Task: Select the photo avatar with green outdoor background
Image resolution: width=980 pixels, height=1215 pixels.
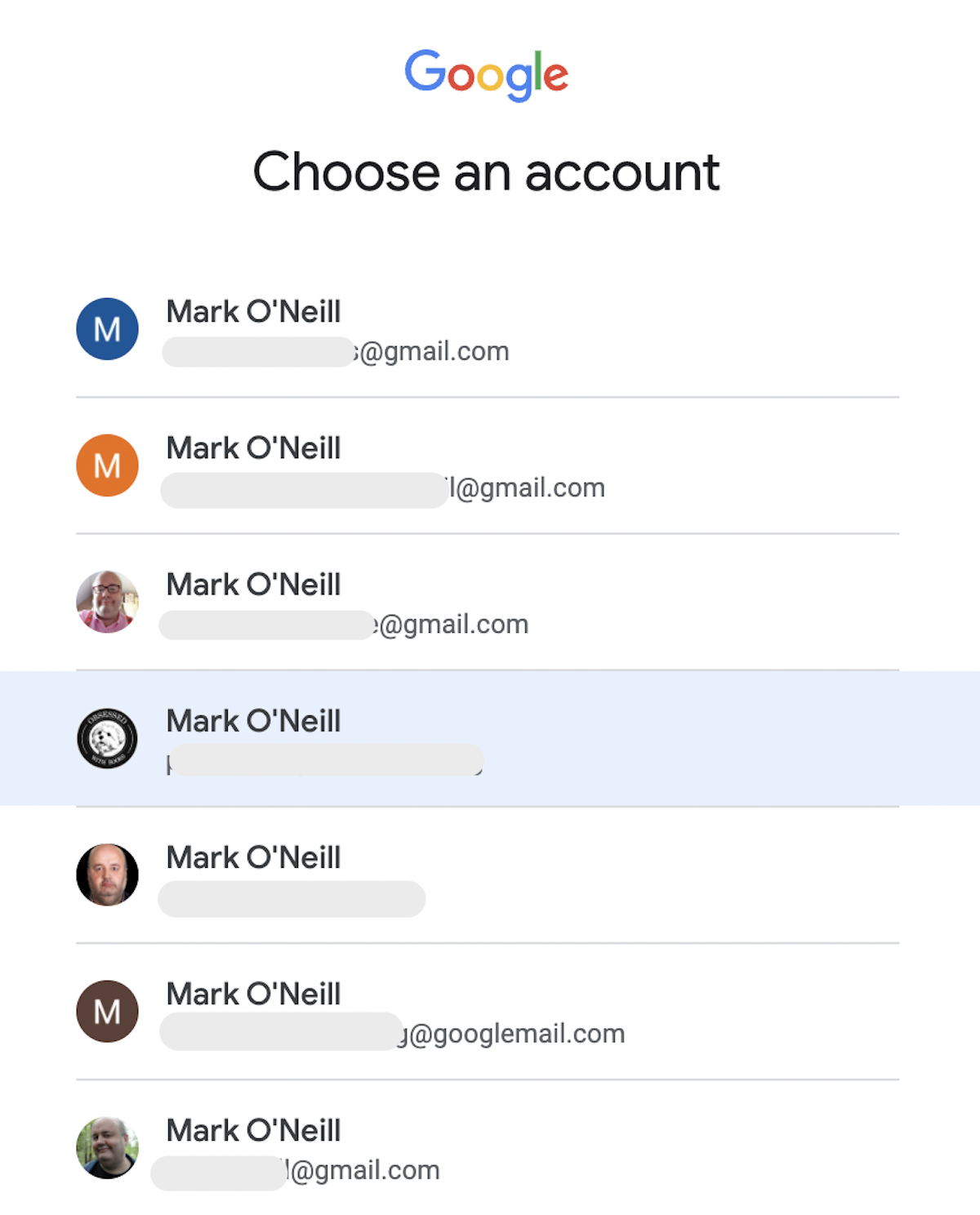Action: pyautogui.click(x=107, y=1147)
